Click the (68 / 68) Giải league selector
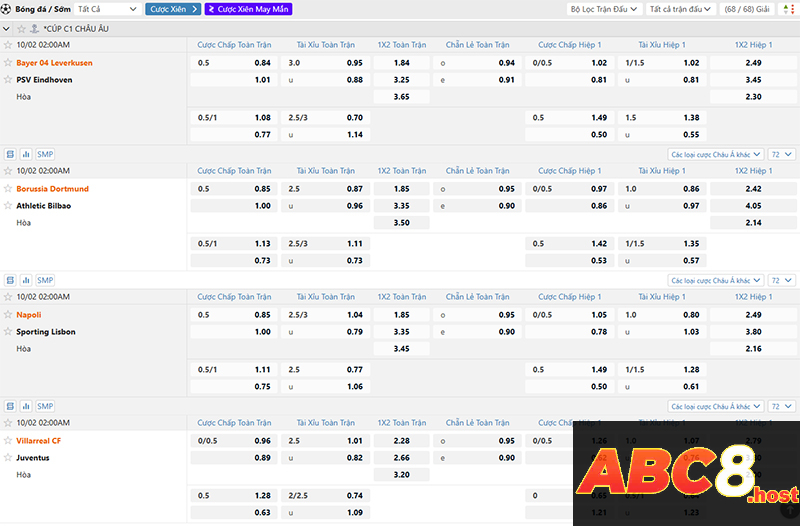The image size is (800, 526). click(748, 9)
